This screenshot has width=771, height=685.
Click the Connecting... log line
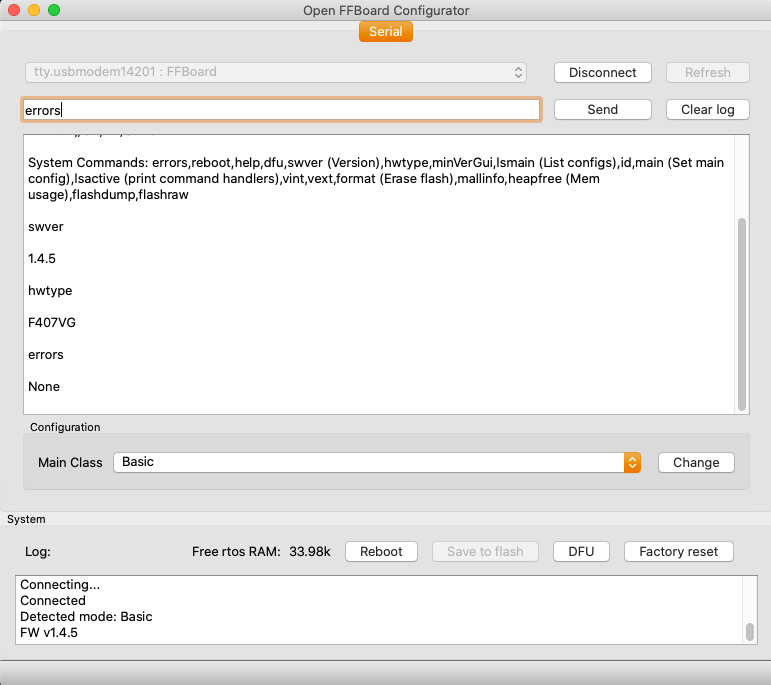coord(60,585)
